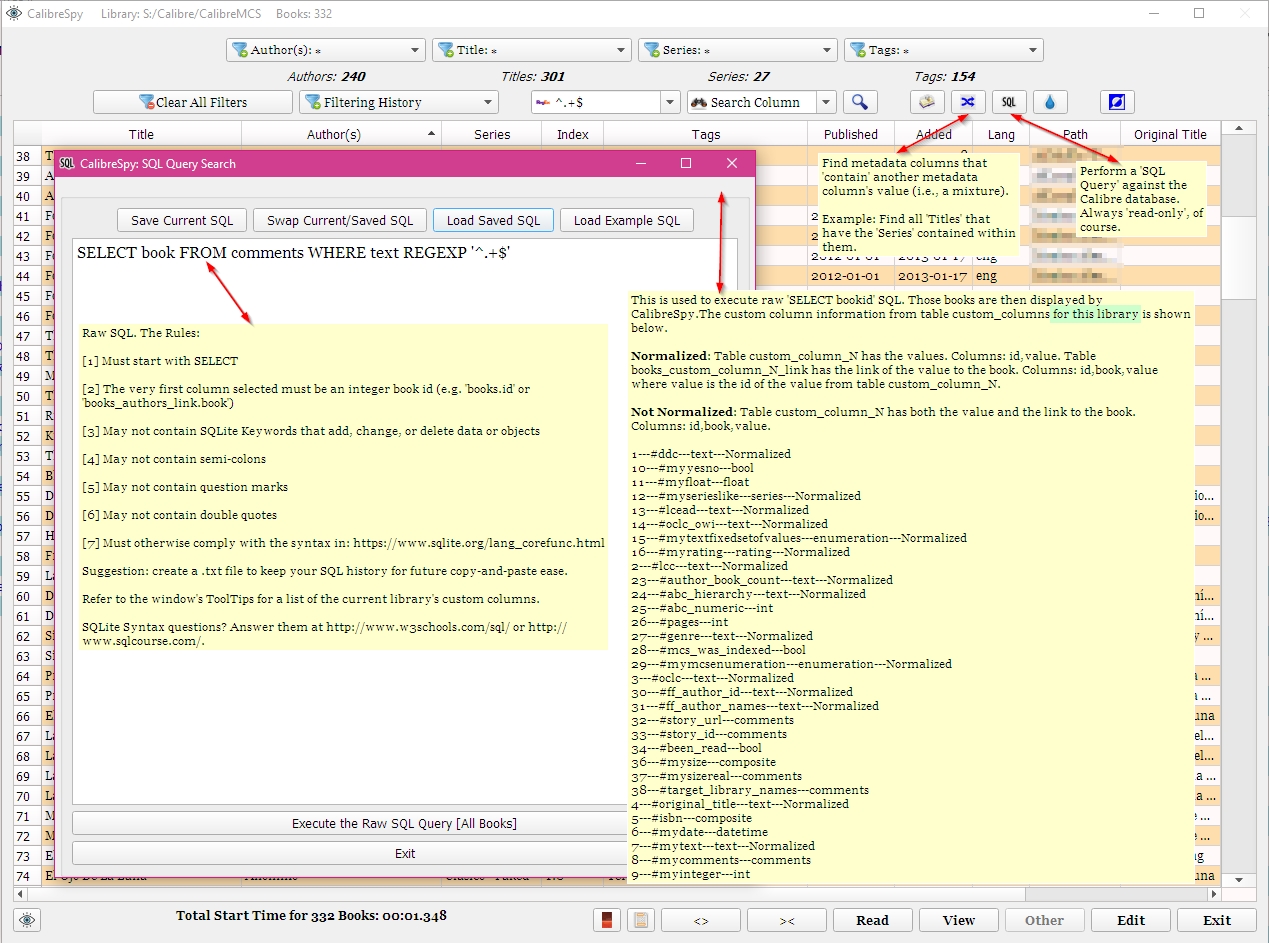Click the red book icon in bottom bar
The width and height of the screenshot is (1269, 943).
[607, 920]
